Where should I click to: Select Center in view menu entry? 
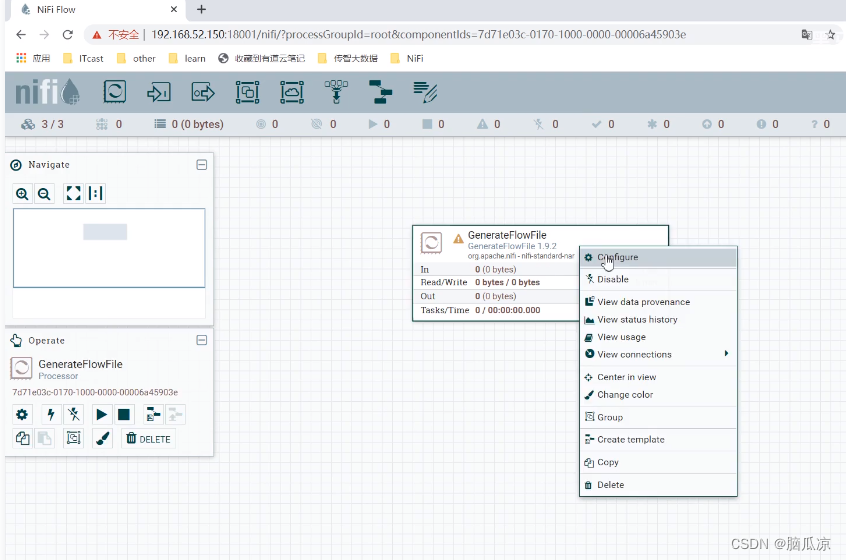tap(658, 377)
